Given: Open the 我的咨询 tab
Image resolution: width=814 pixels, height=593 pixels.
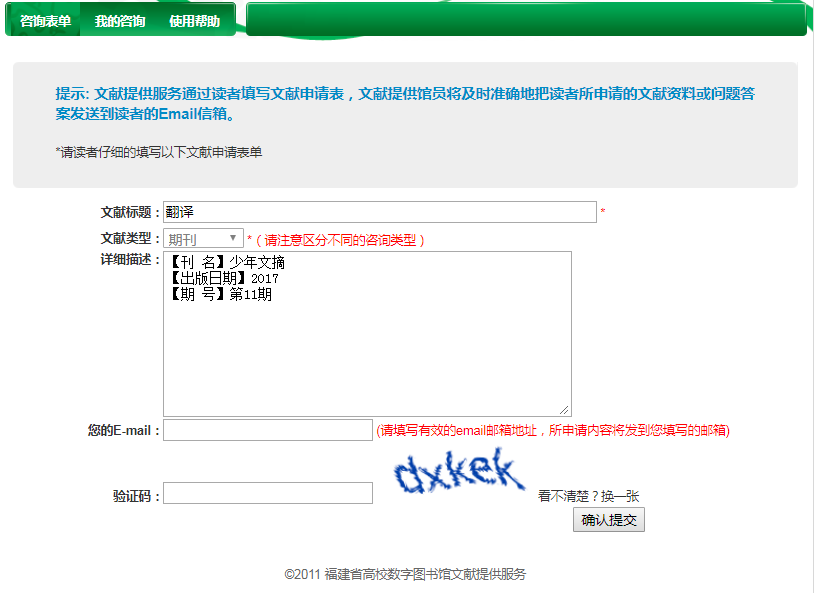Looking at the screenshot, I should [120, 21].
